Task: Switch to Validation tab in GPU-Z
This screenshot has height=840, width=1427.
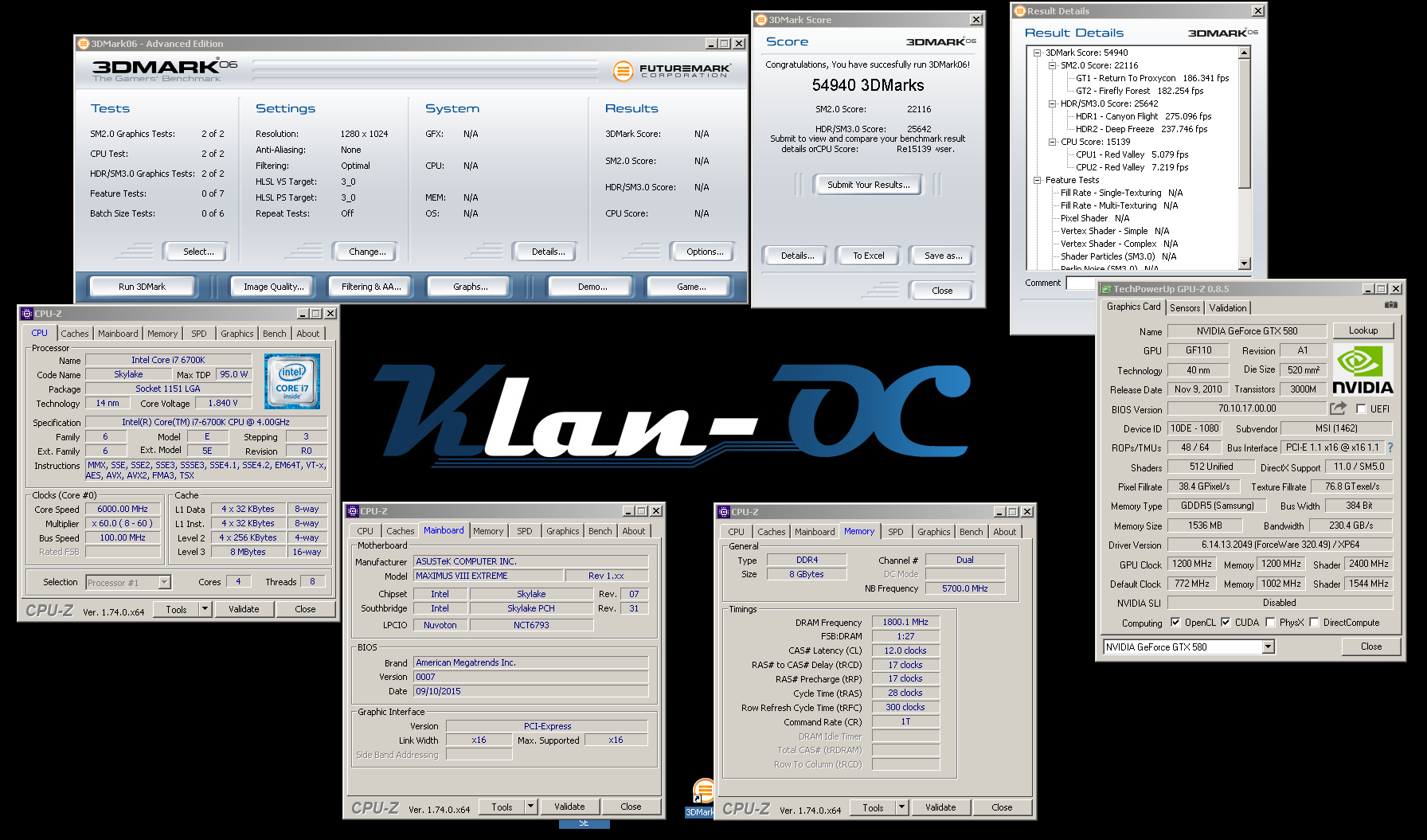Action: point(1228,308)
